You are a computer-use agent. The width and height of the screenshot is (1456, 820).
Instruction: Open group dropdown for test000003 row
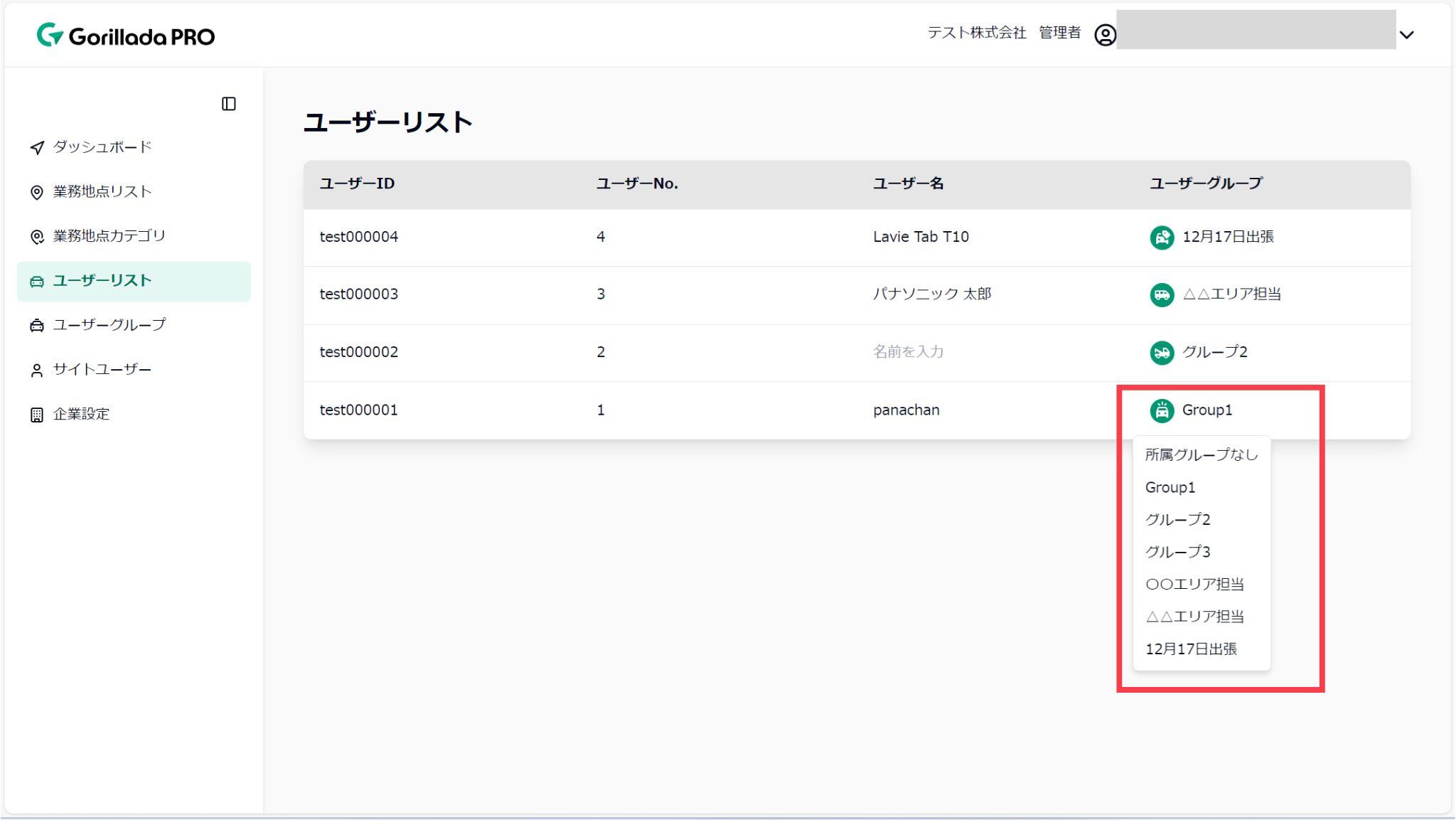[1215, 294]
